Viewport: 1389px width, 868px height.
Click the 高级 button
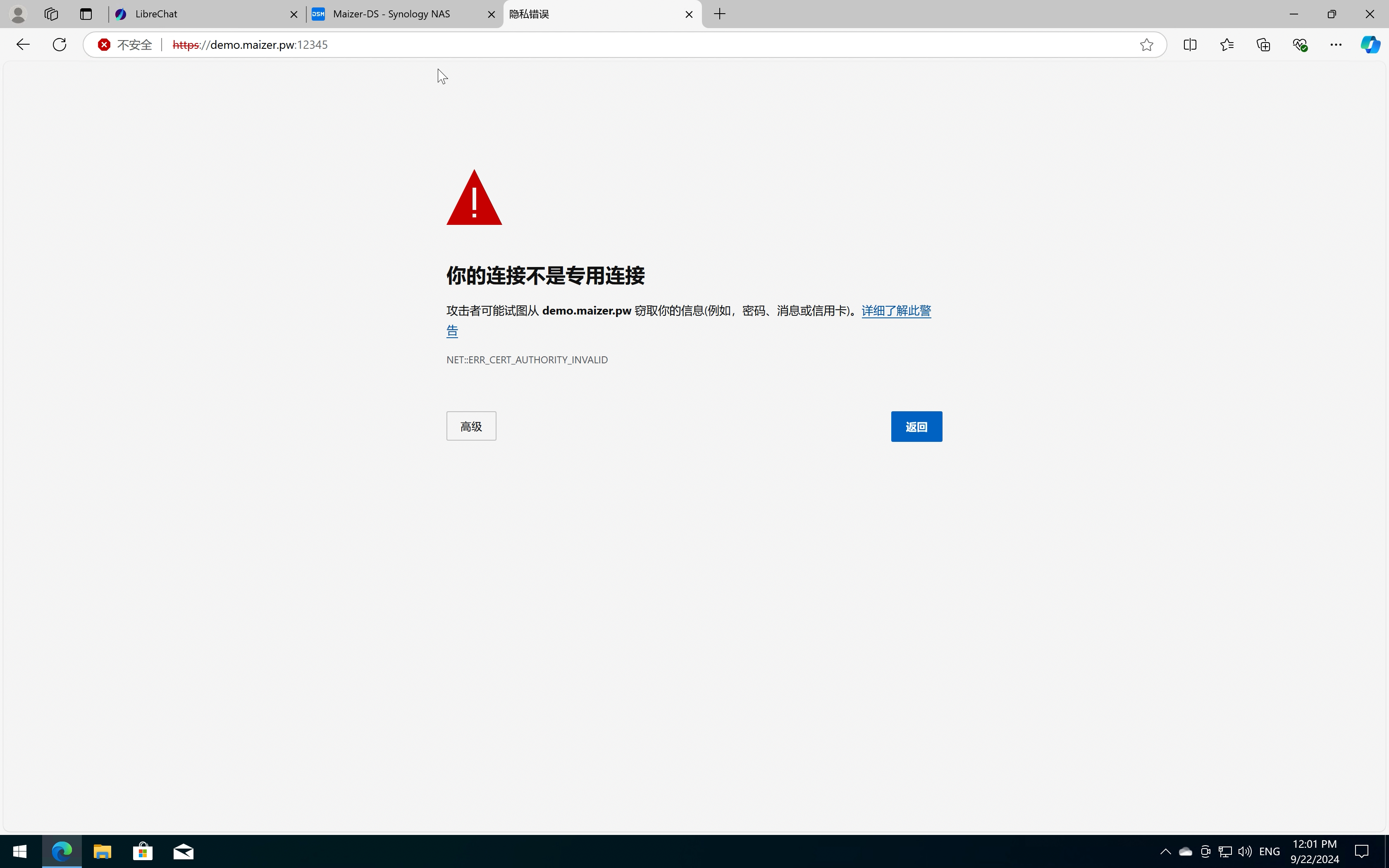coord(471,426)
